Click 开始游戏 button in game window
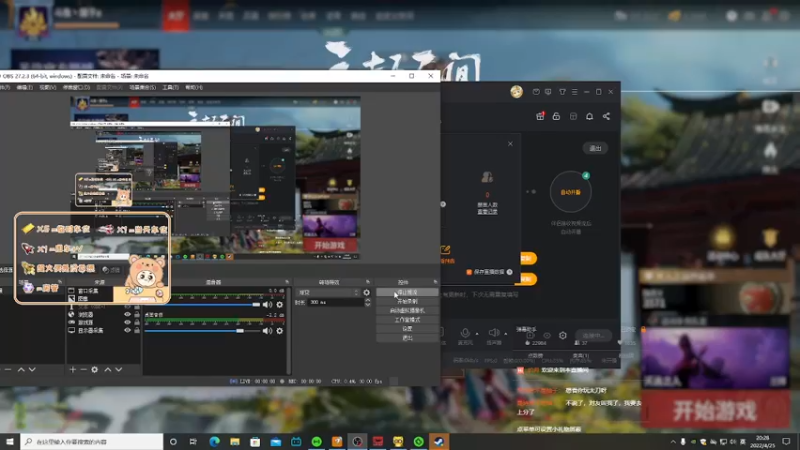Image resolution: width=800 pixels, height=450 pixels. [x=714, y=410]
